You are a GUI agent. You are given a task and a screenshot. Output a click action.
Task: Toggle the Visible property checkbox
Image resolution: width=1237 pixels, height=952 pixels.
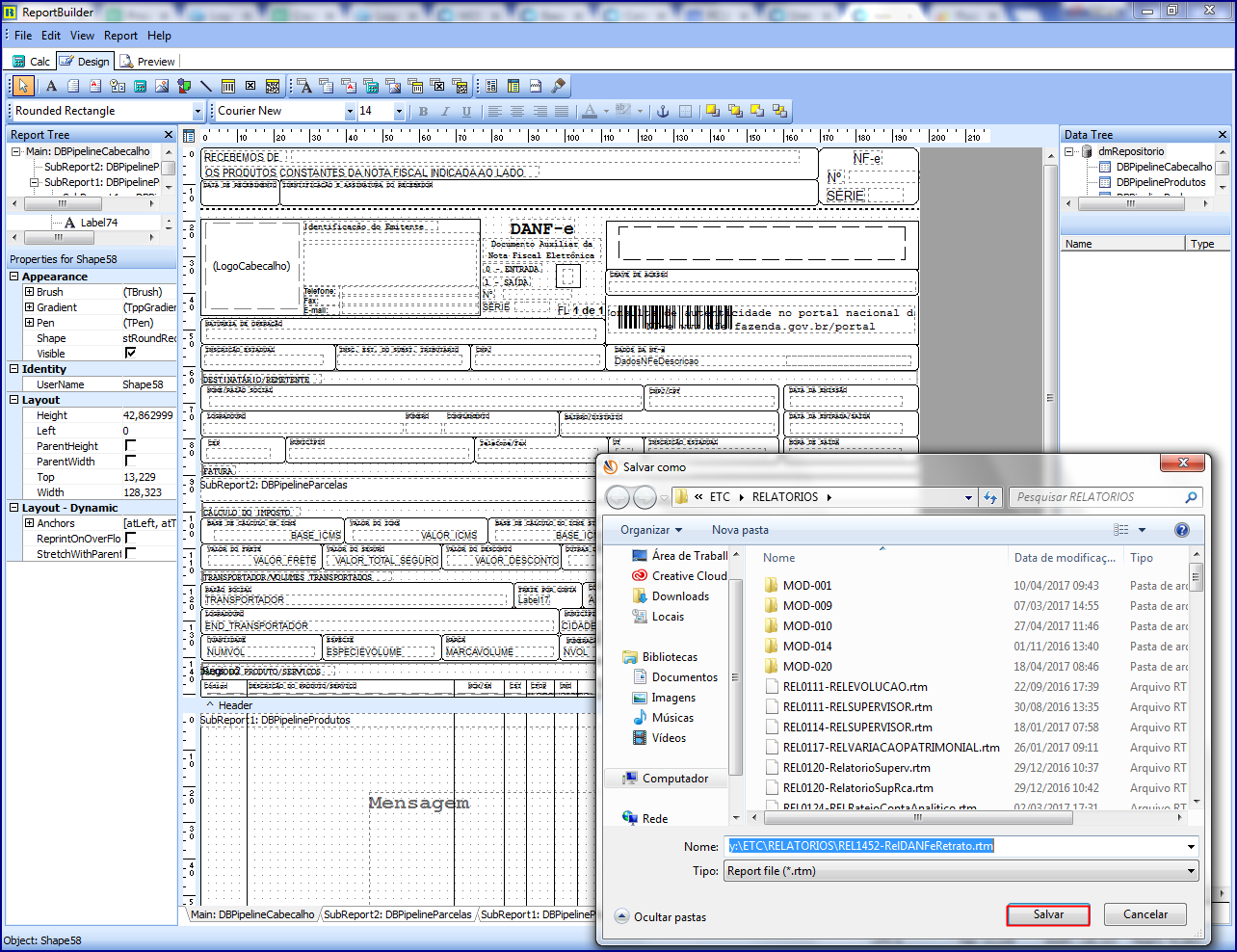point(130,354)
